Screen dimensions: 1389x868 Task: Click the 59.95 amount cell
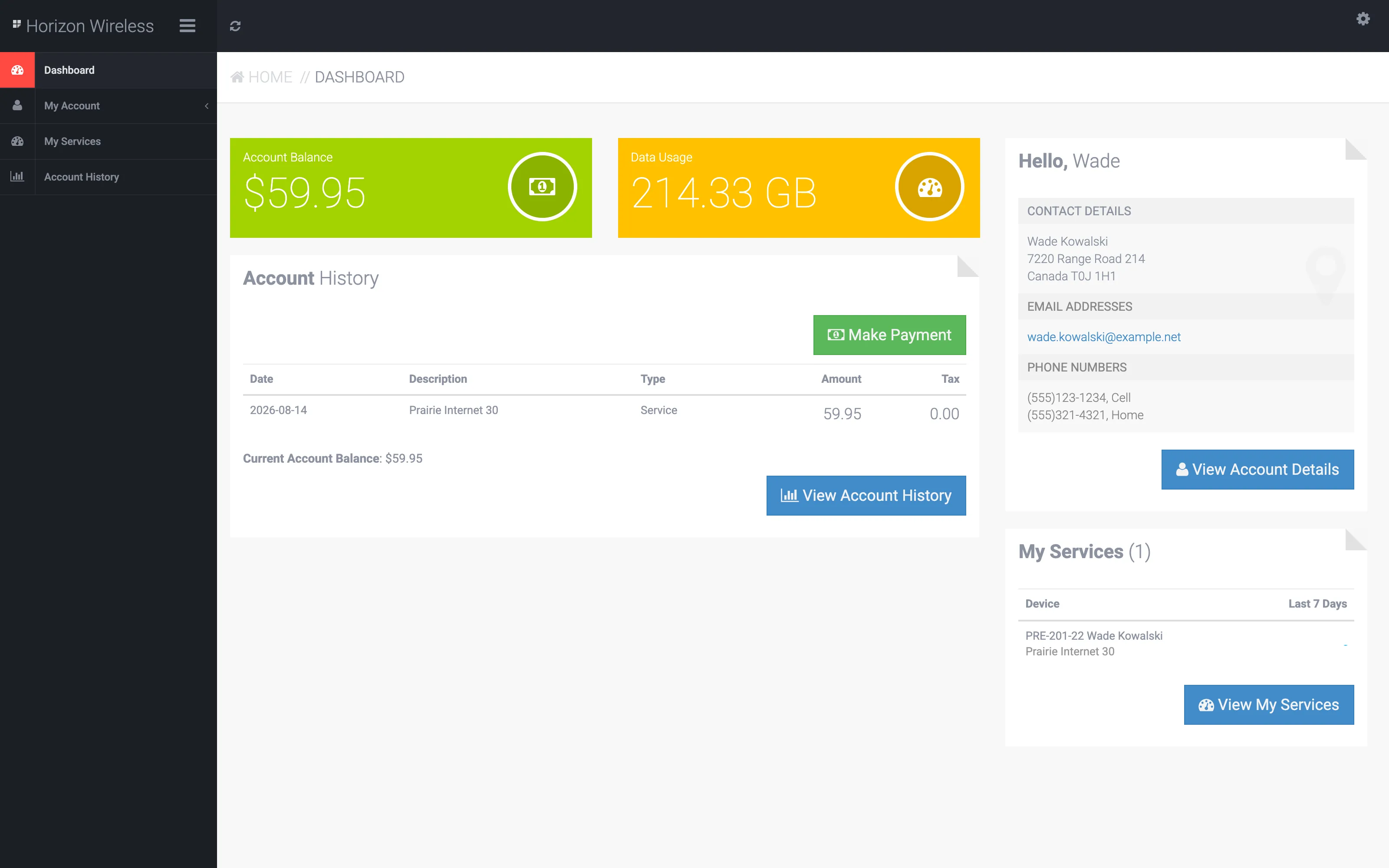pyautogui.click(x=842, y=414)
